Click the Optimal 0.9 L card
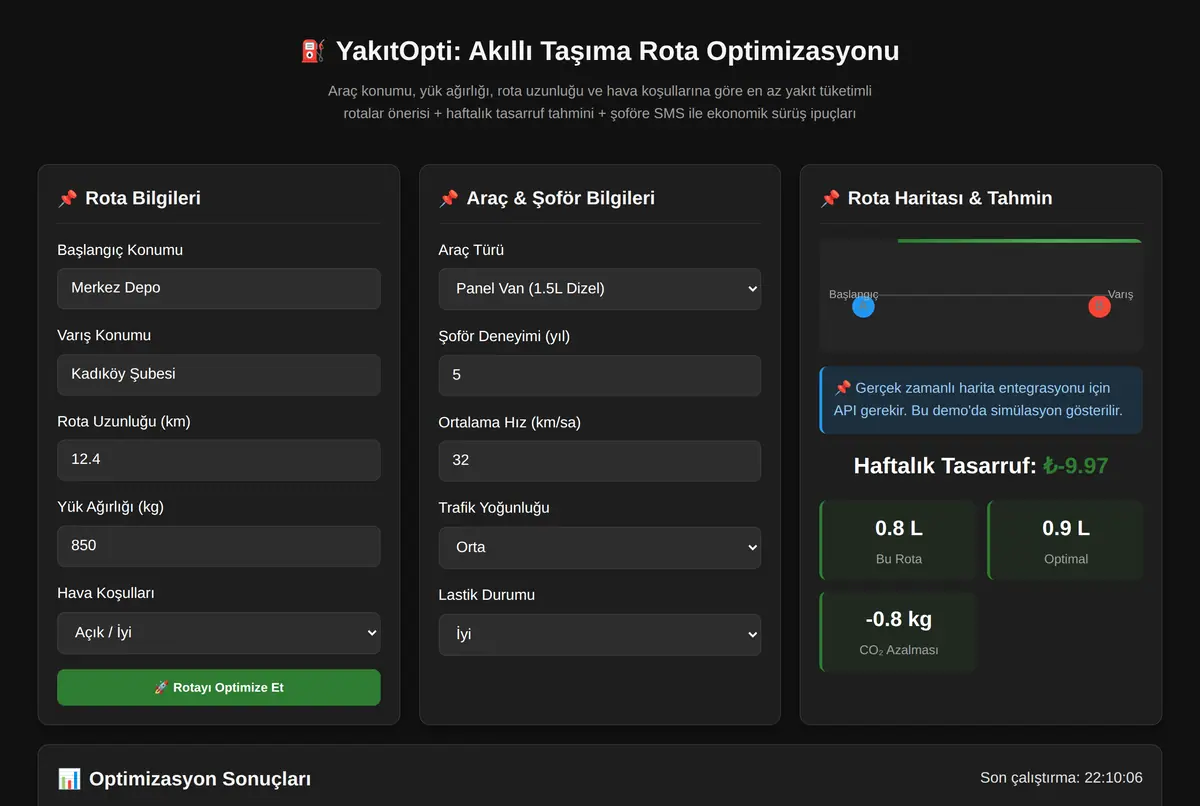1200x806 pixels. [x=1065, y=540]
